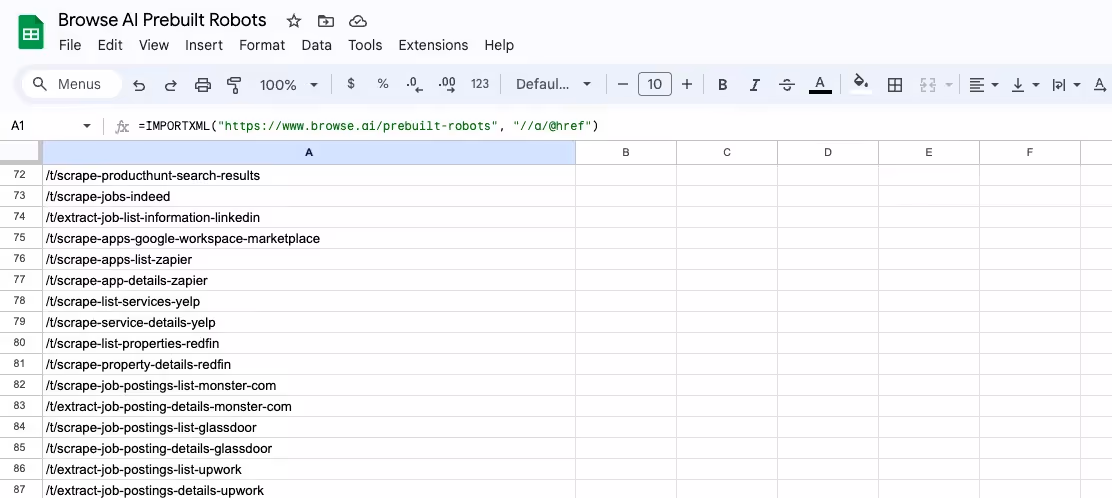The height and width of the screenshot is (498, 1112).
Task: Select row 80 header
Action: (x=21, y=343)
